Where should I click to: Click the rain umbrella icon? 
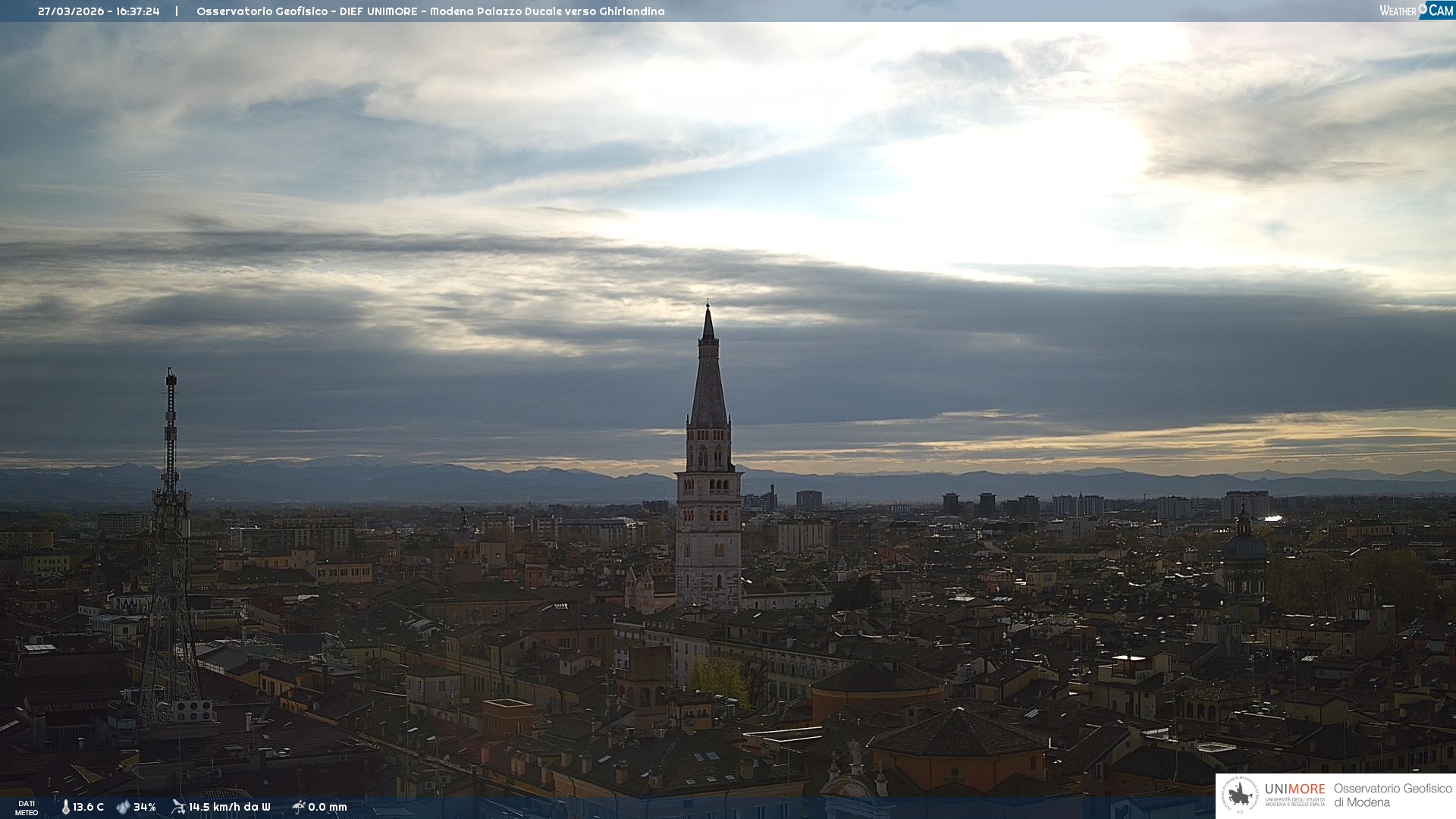[299, 807]
